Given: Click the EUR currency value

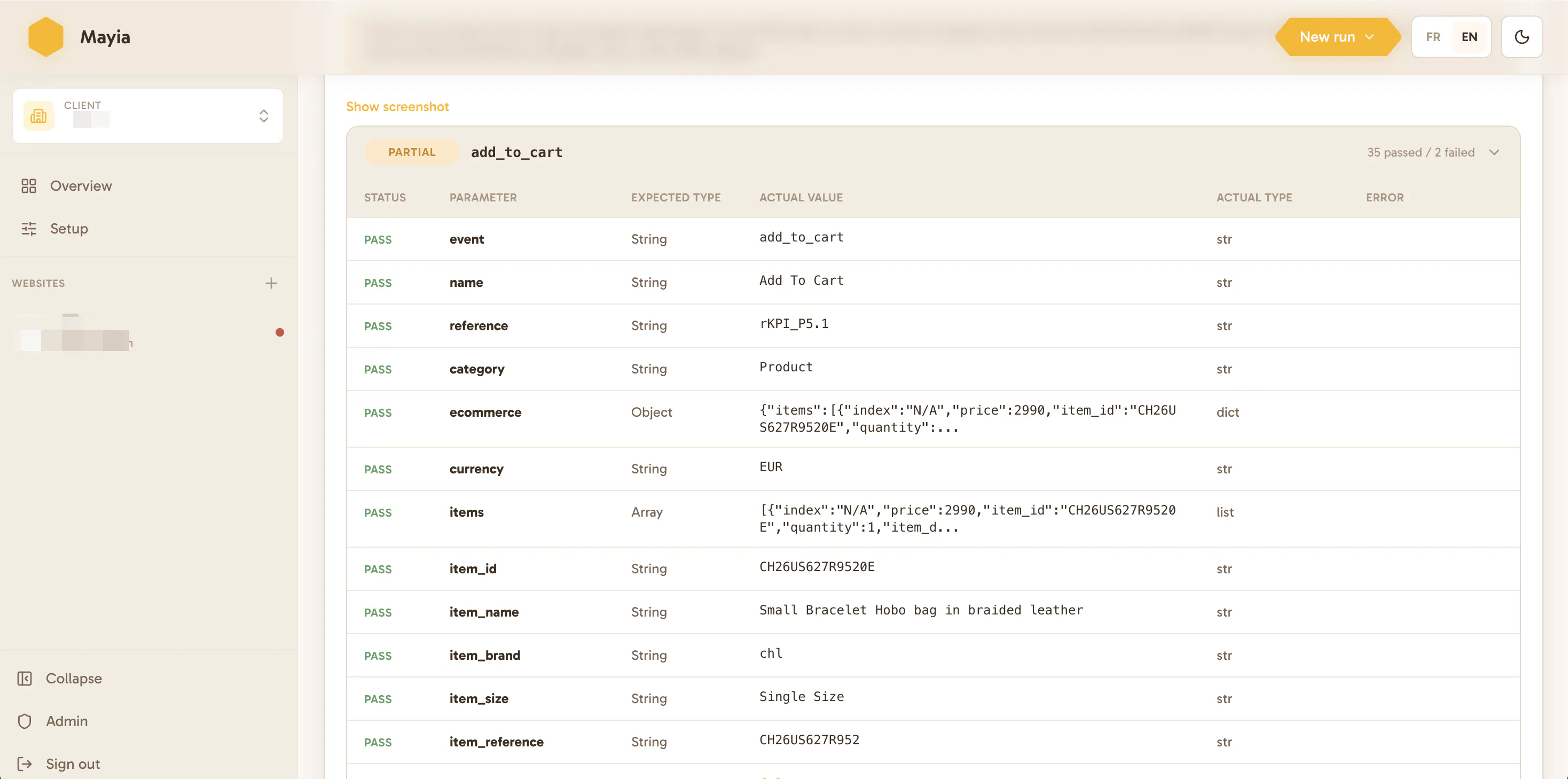Looking at the screenshot, I should [771, 466].
